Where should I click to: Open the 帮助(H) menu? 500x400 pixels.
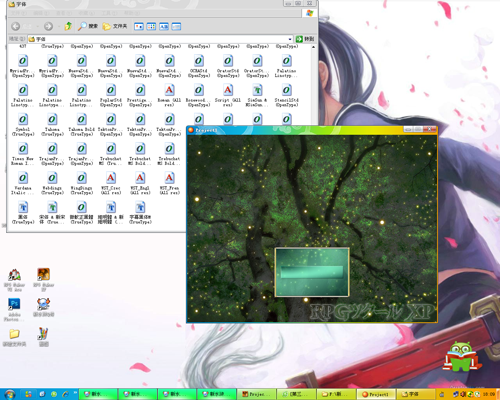click(132, 13)
